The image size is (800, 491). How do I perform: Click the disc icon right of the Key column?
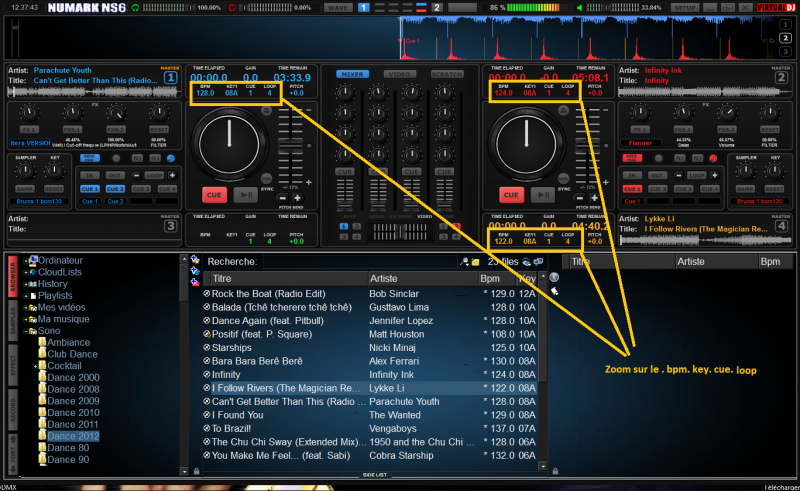[554, 277]
